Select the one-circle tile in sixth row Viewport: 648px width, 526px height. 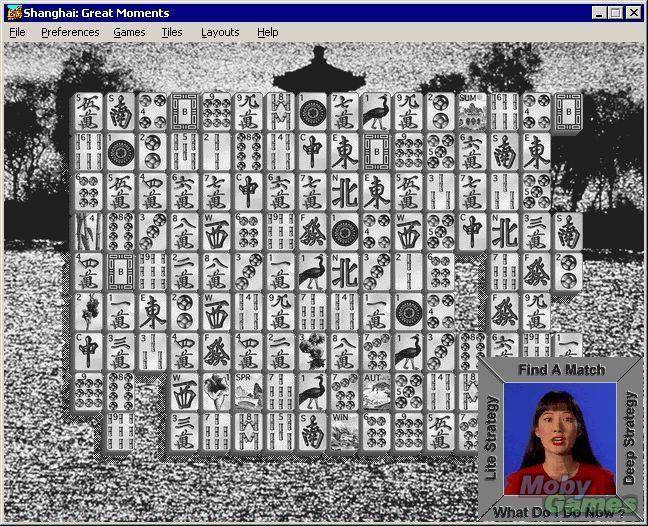[408, 312]
